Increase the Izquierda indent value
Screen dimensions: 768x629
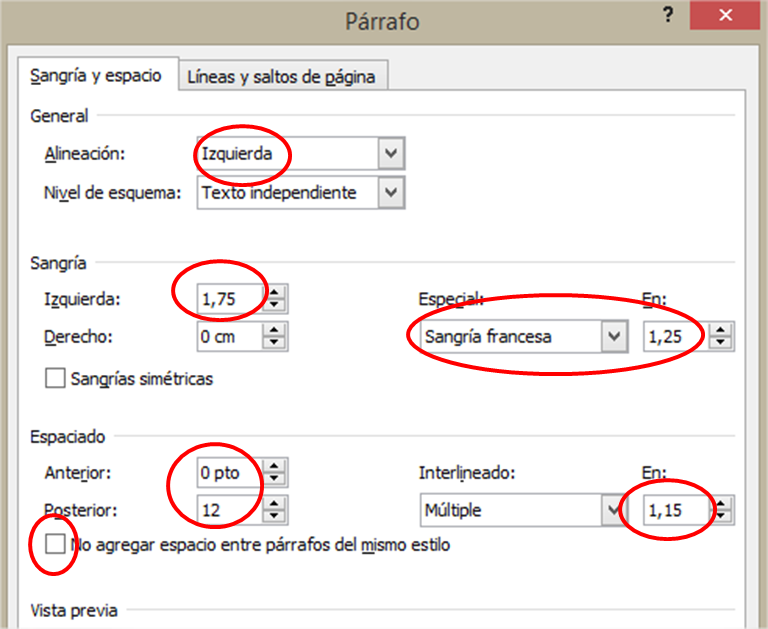coord(277,292)
